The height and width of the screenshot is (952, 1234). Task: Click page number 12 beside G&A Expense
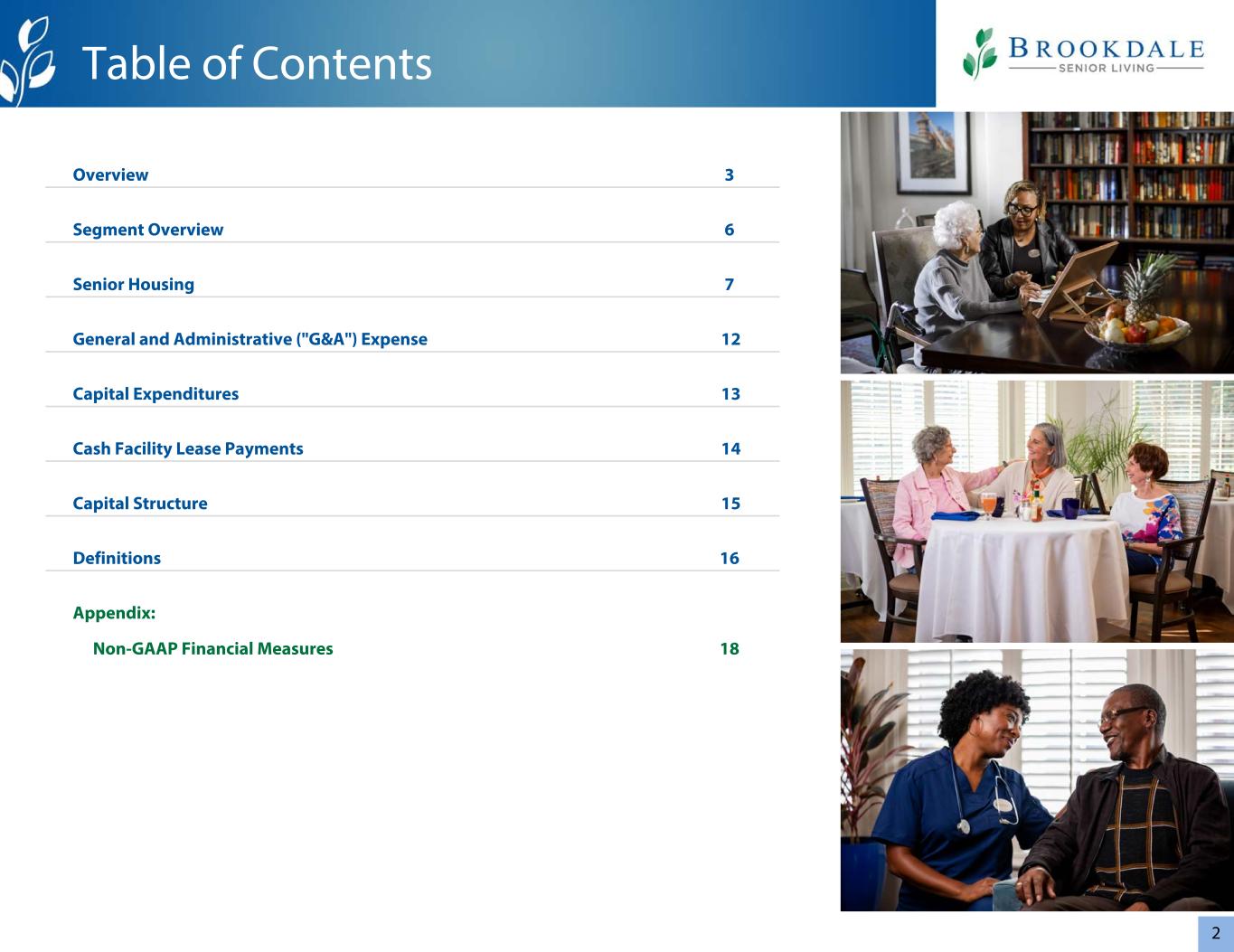[x=730, y=339]
